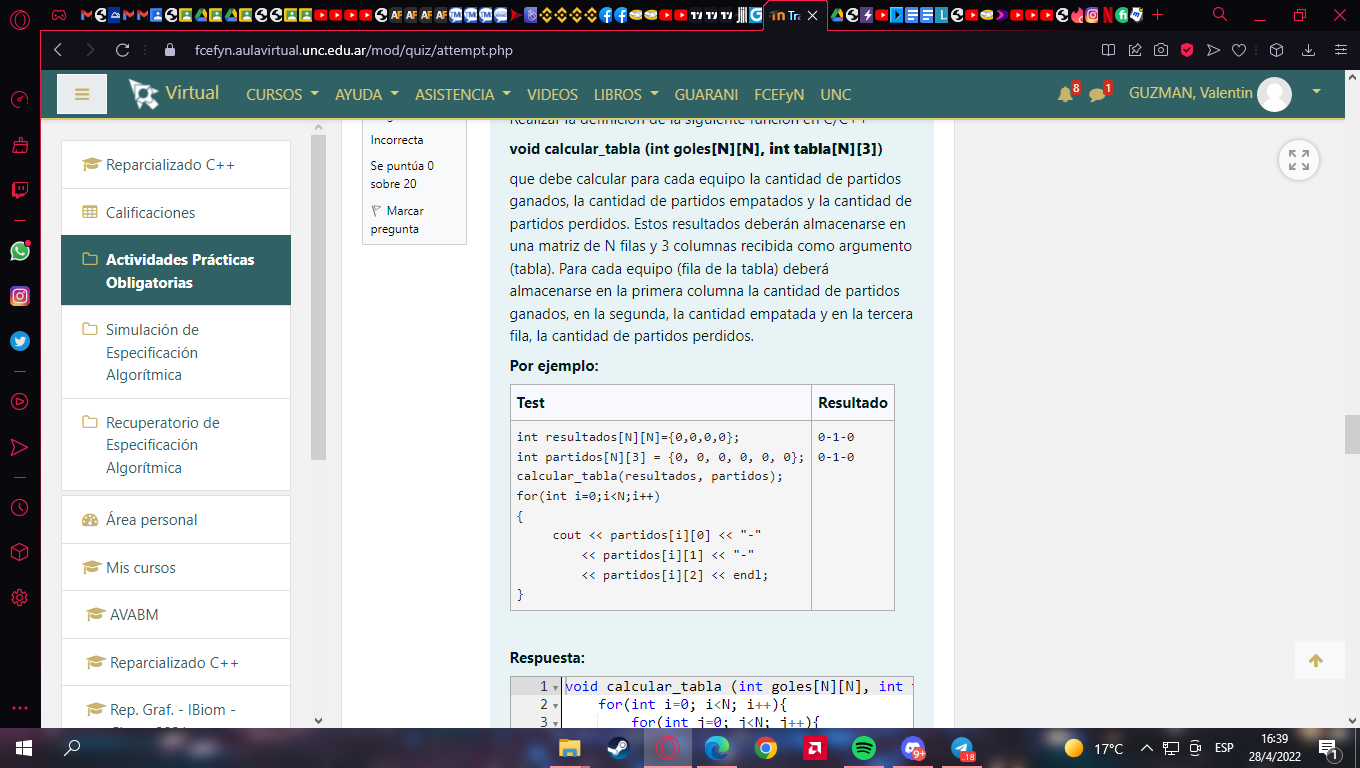Open the VIDEOS menu item
The width and height of the screenshot is (1360, 768).
(x=552, y=94)
